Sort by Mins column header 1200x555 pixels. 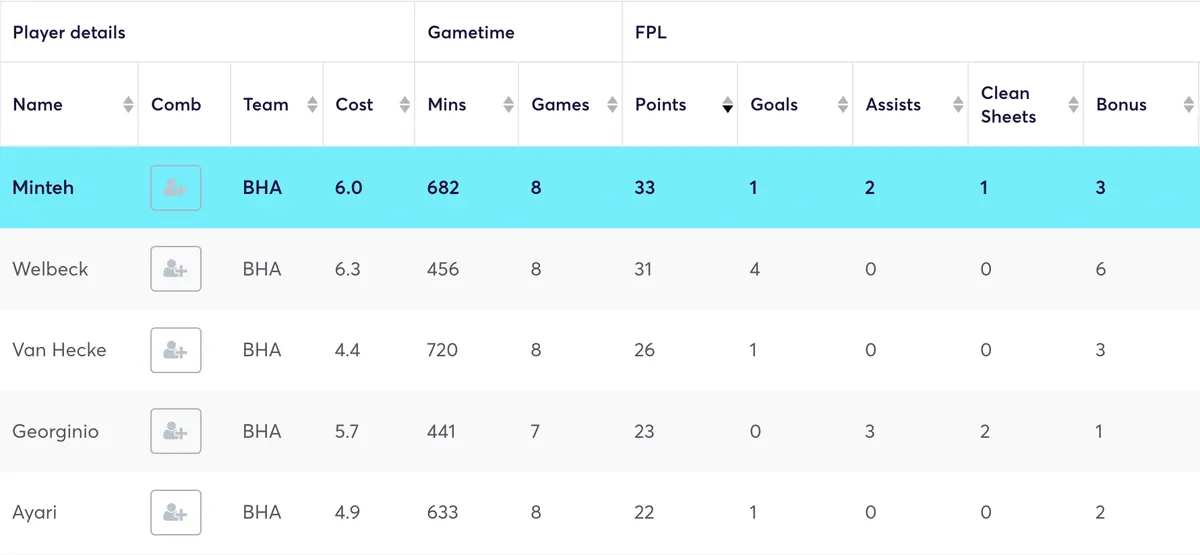[447, 105]
